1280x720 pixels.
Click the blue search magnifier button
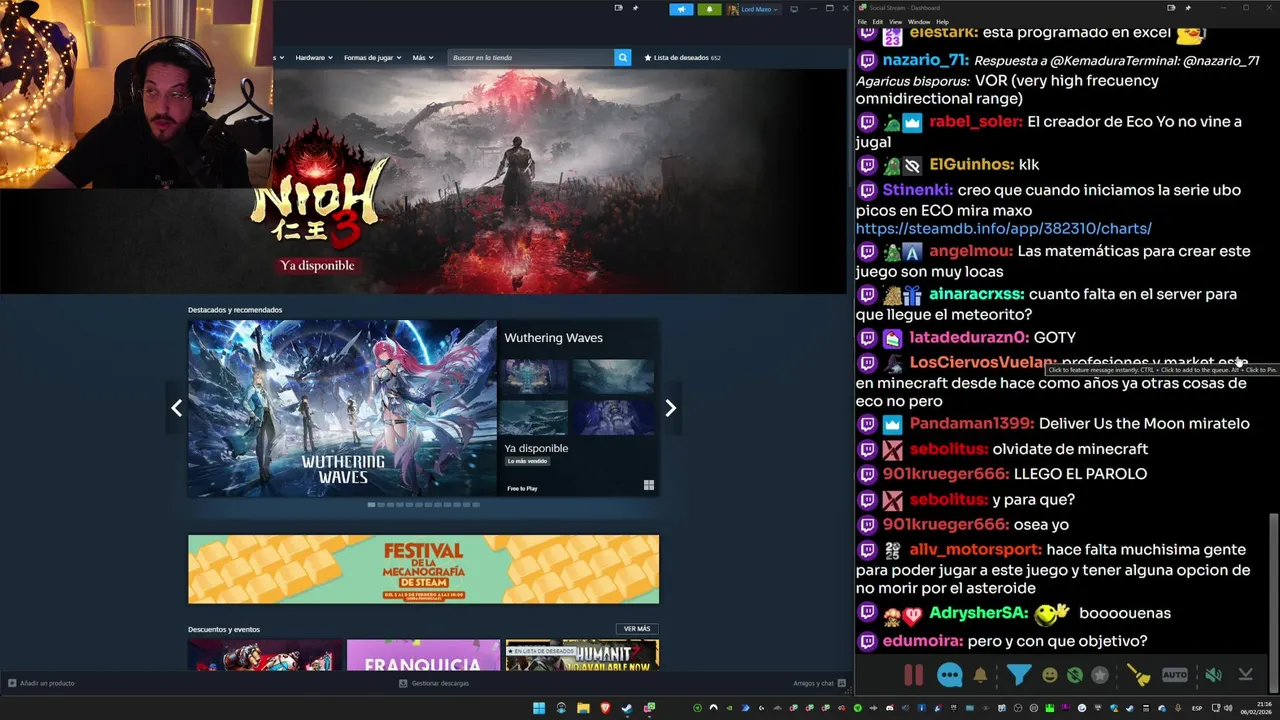pyautogui.click(x=622, y=58)
